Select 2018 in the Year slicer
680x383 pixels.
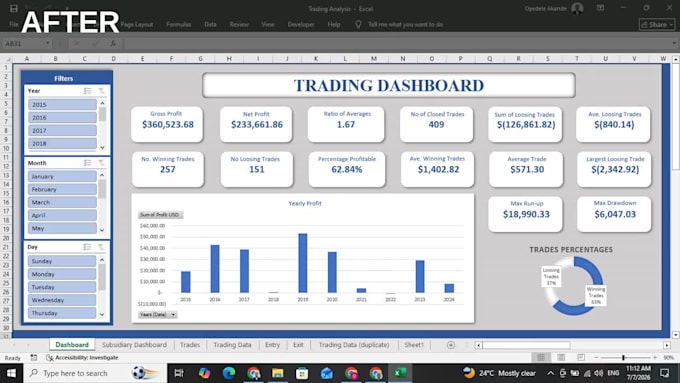coord(62,144)
